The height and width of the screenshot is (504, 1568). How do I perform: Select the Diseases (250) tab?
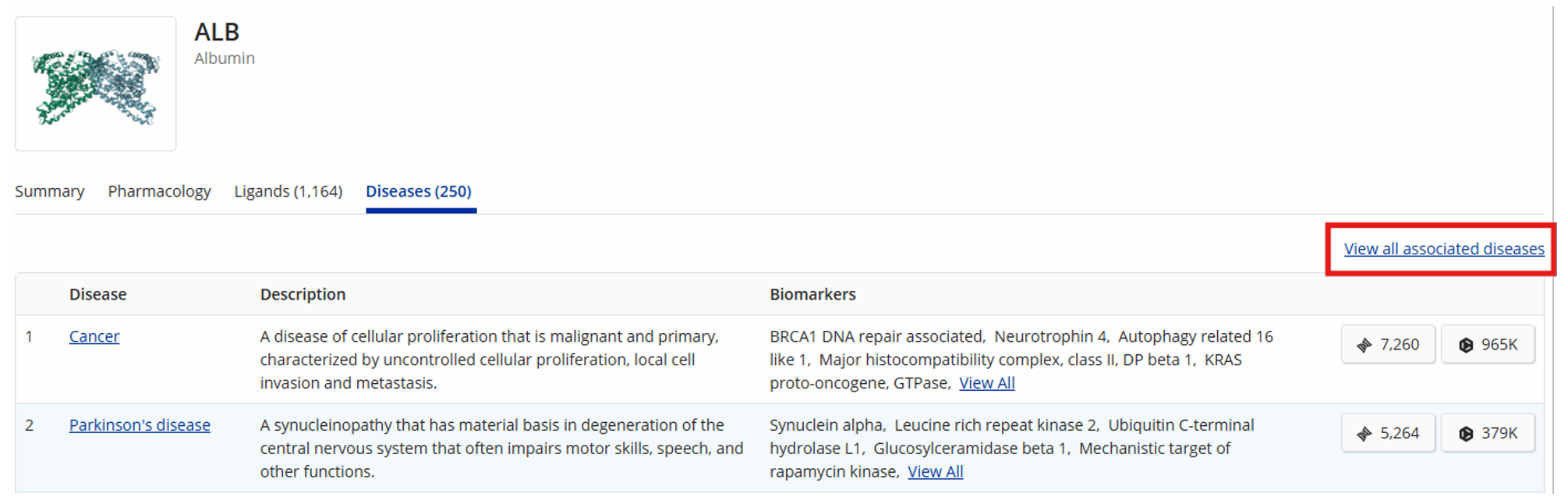click(x=419, y=191)
